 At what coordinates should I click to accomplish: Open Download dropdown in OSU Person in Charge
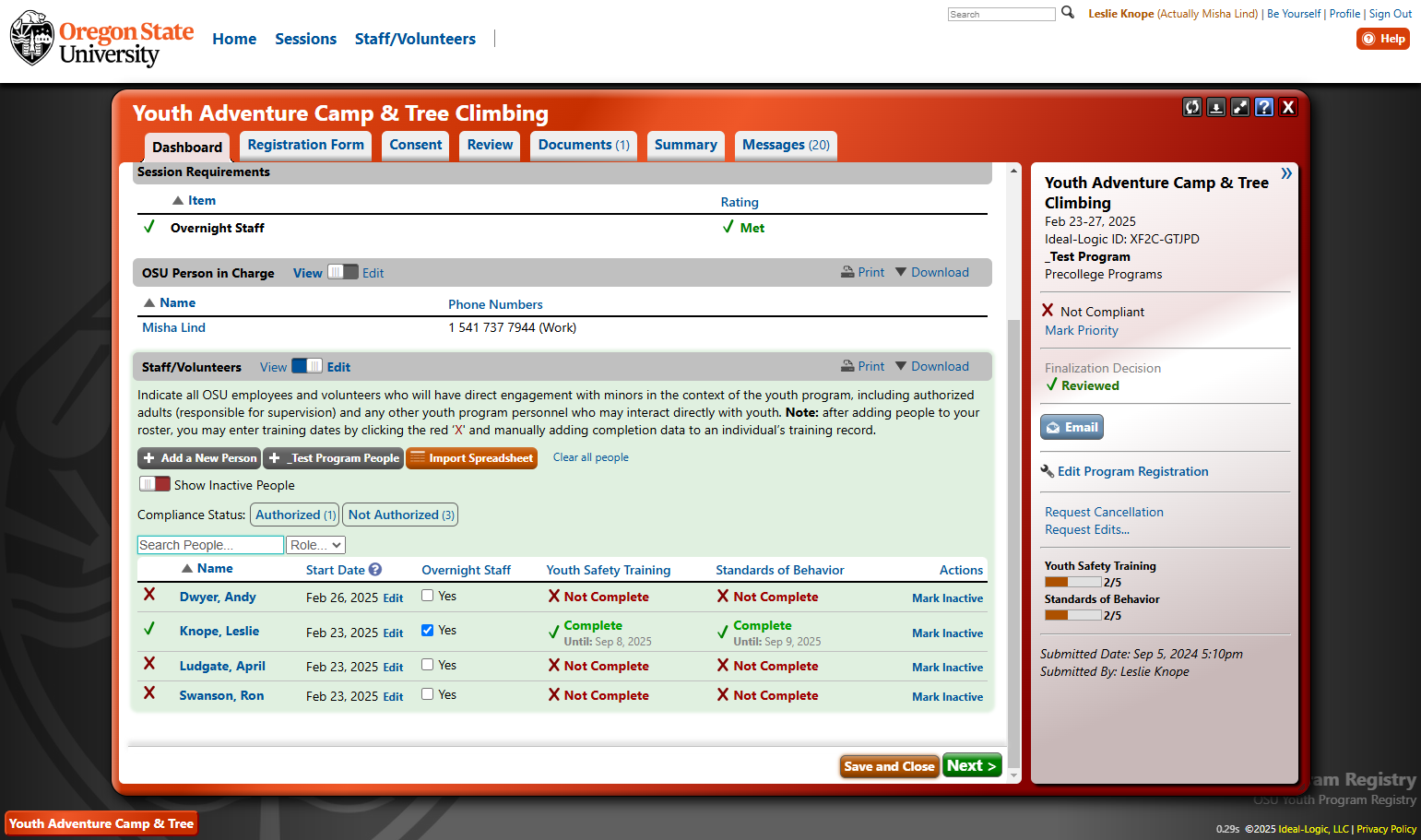(x=932, y=272)
